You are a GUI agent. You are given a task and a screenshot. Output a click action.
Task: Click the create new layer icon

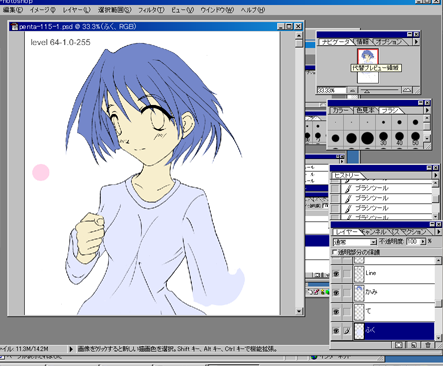pos(413,345)
